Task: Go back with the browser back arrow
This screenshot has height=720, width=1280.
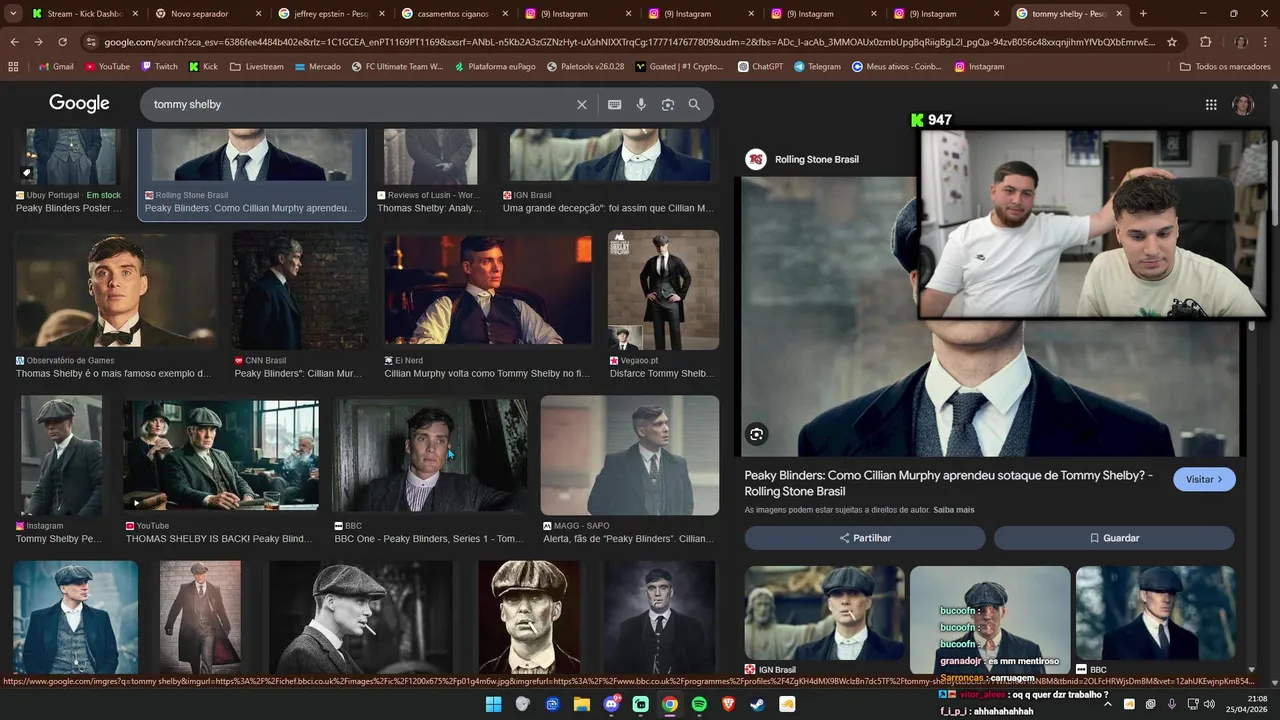Action: (14, 42)
